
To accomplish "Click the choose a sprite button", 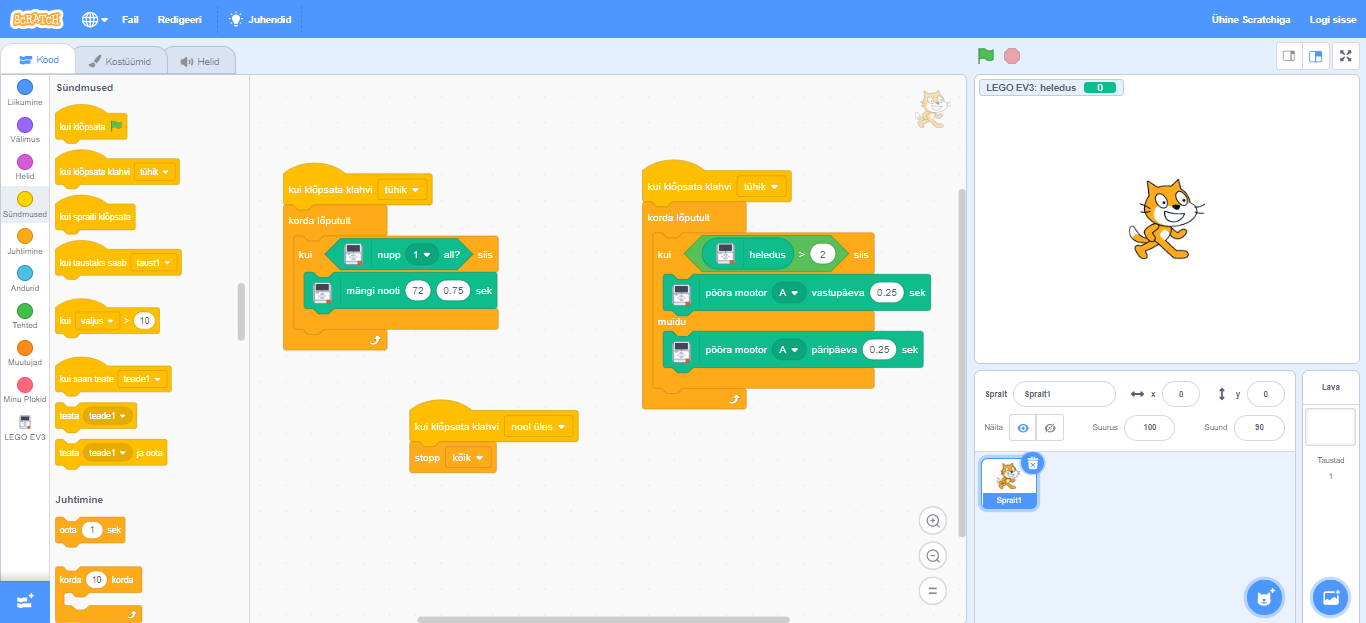I will pyautogui.click(x=1265, y=598).
